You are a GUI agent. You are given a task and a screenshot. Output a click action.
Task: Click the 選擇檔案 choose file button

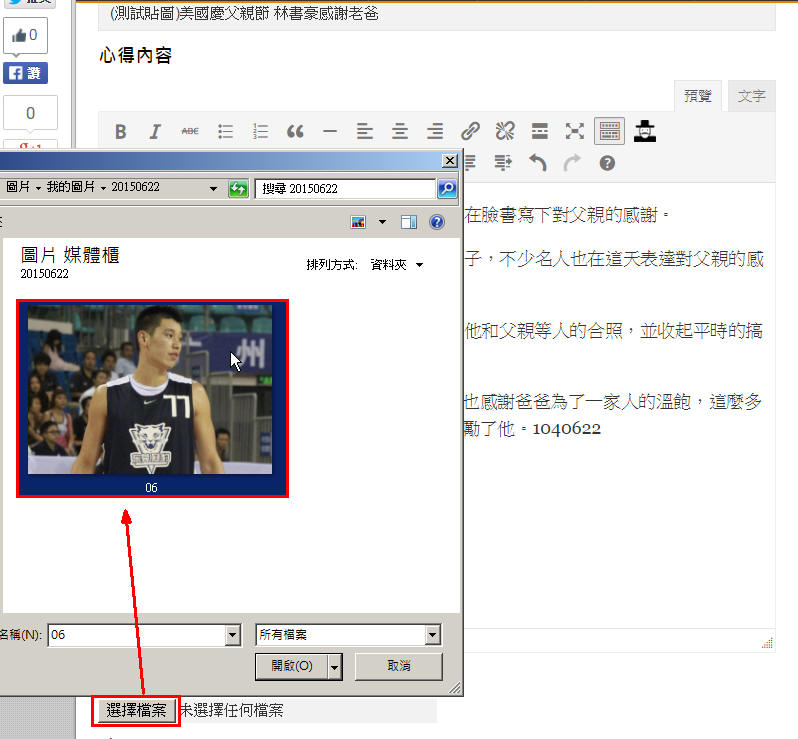coord(136,711)
